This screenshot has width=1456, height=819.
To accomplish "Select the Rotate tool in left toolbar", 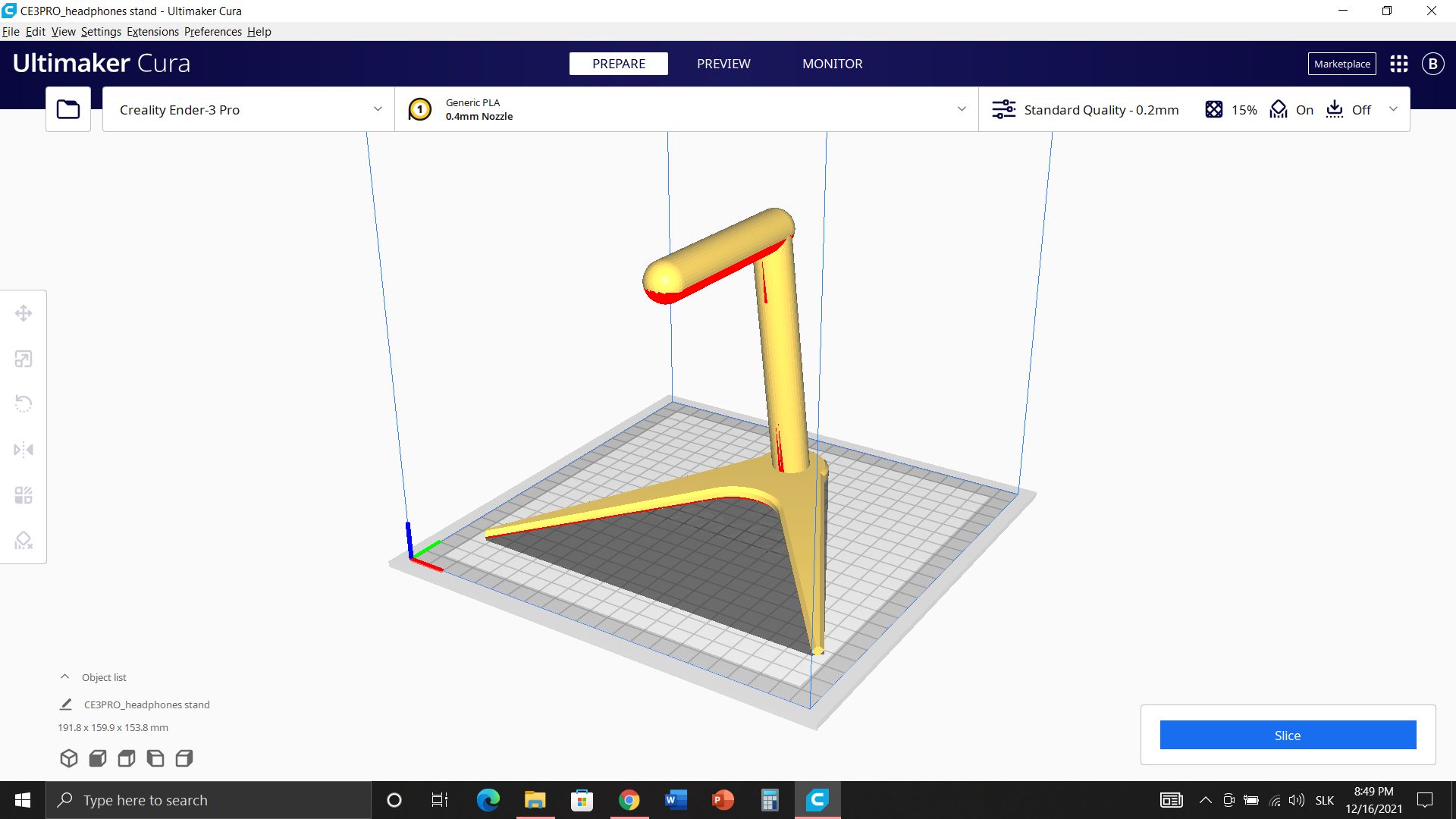I will pyautogui.click(x=24, y=403).
